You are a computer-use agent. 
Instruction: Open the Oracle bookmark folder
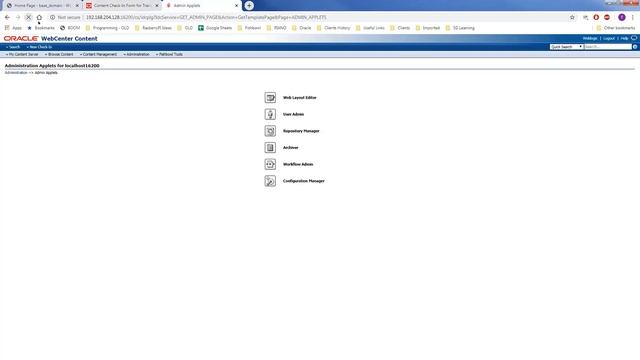(301, 28)
